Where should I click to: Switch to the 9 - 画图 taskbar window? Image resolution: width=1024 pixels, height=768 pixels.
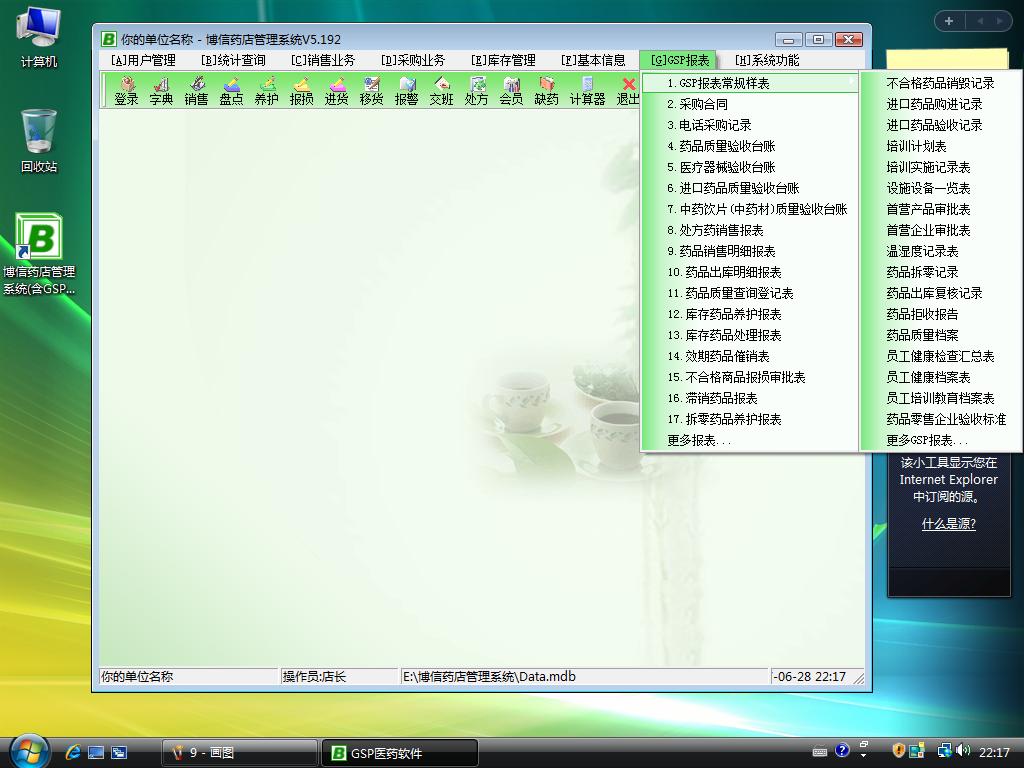click(x=238, y=753)
